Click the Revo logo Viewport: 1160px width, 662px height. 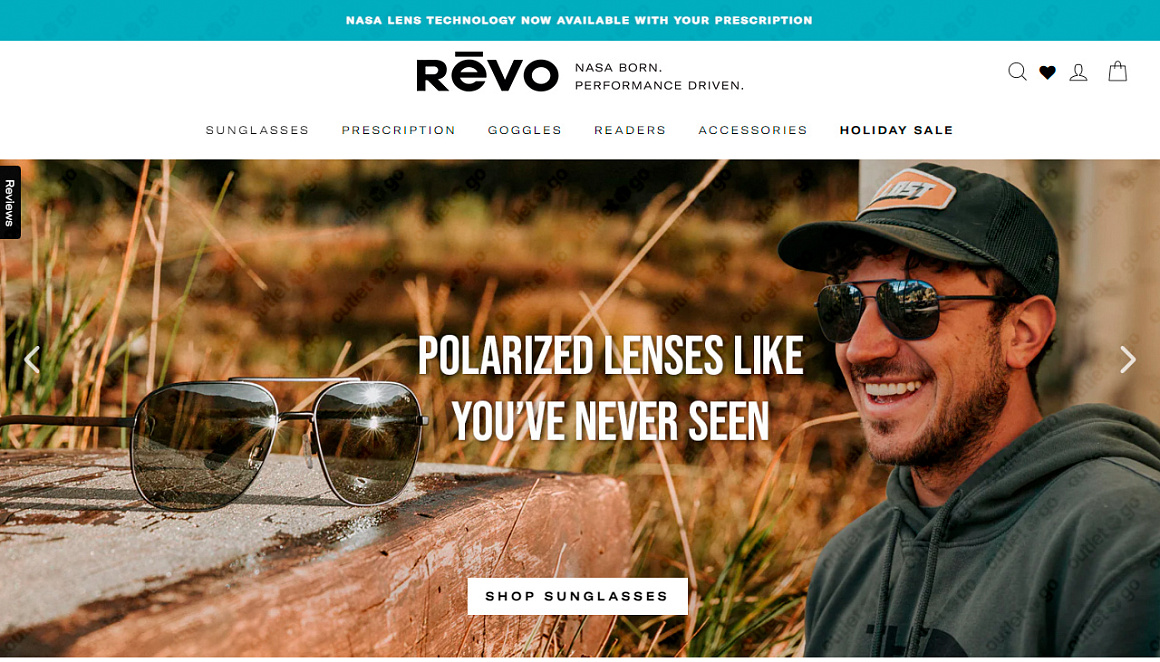coord(487,72)
